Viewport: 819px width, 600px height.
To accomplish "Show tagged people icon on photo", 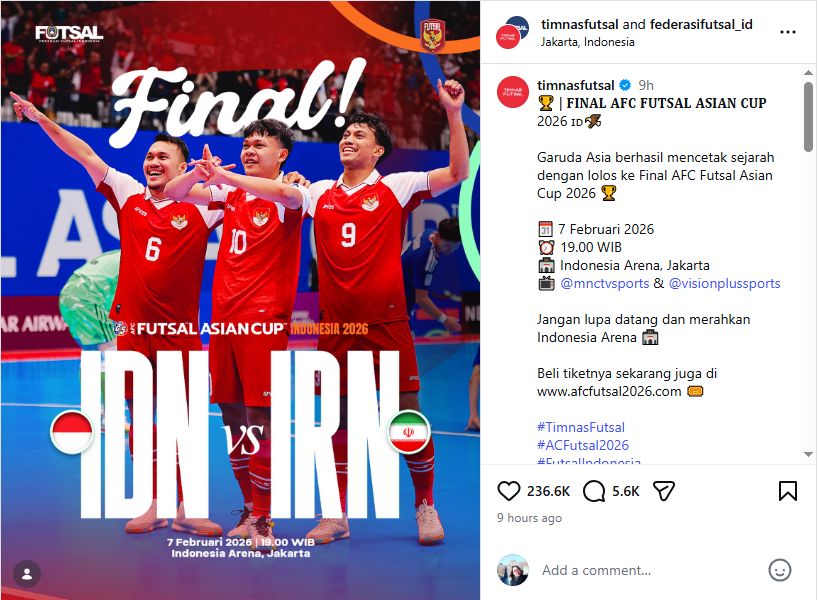I will tap(27, 574).
